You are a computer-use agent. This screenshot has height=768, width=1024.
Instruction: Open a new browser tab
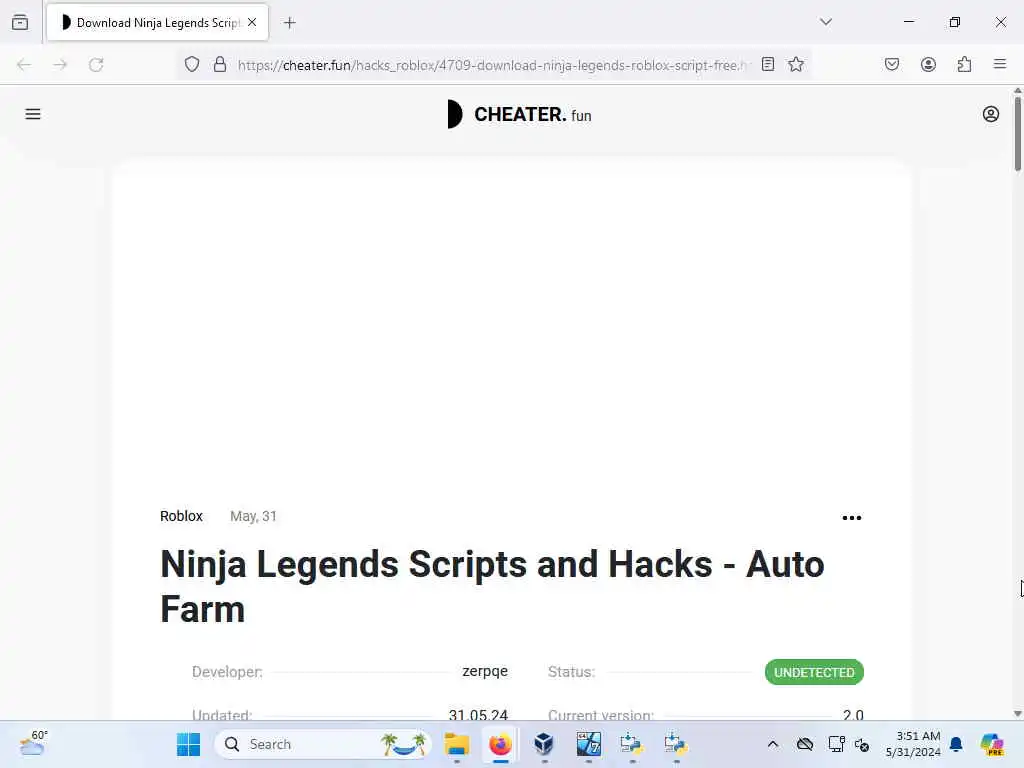(x=290, y=23)
